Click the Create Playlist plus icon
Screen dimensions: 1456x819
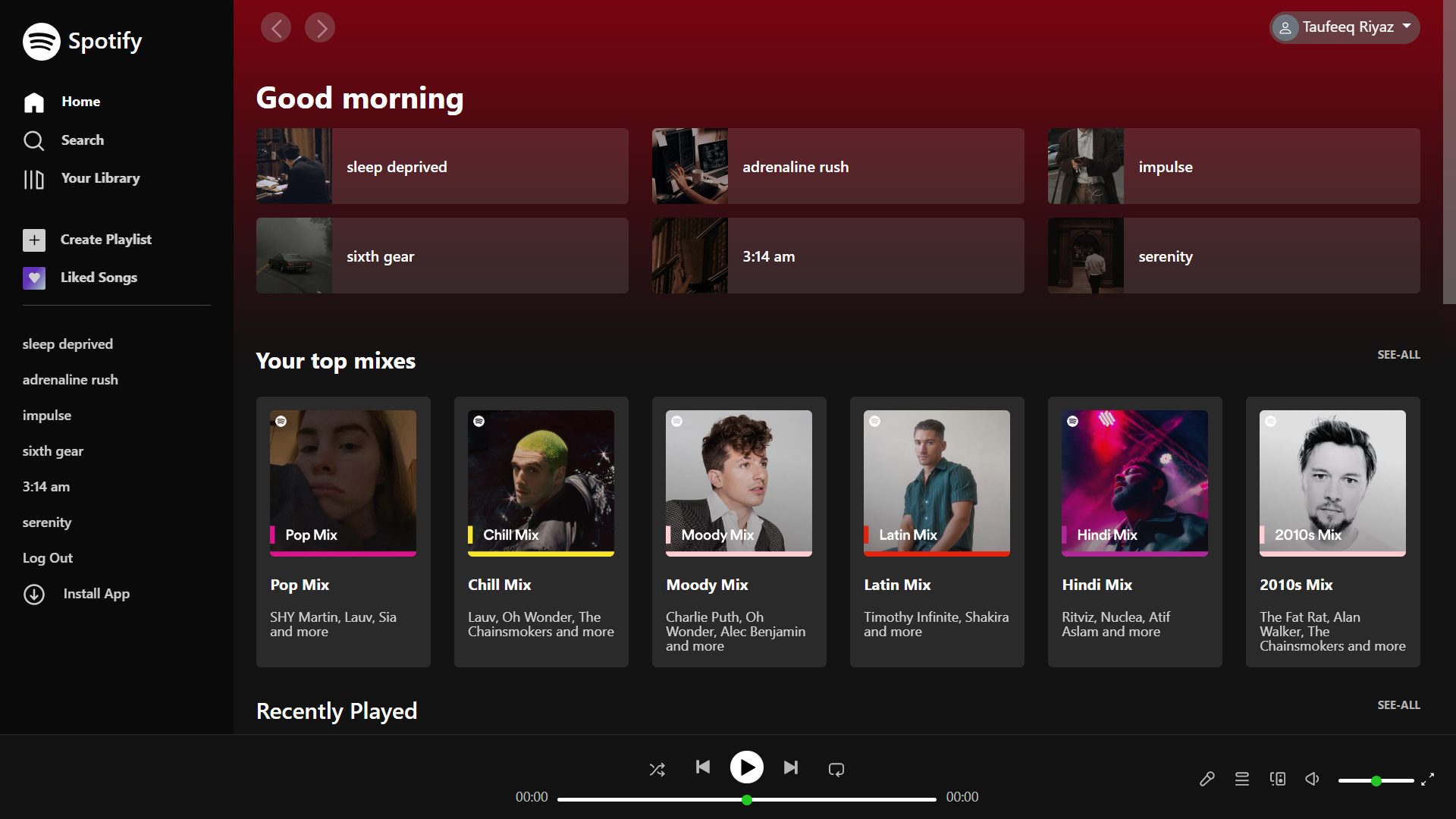click(x=34, y=240)
